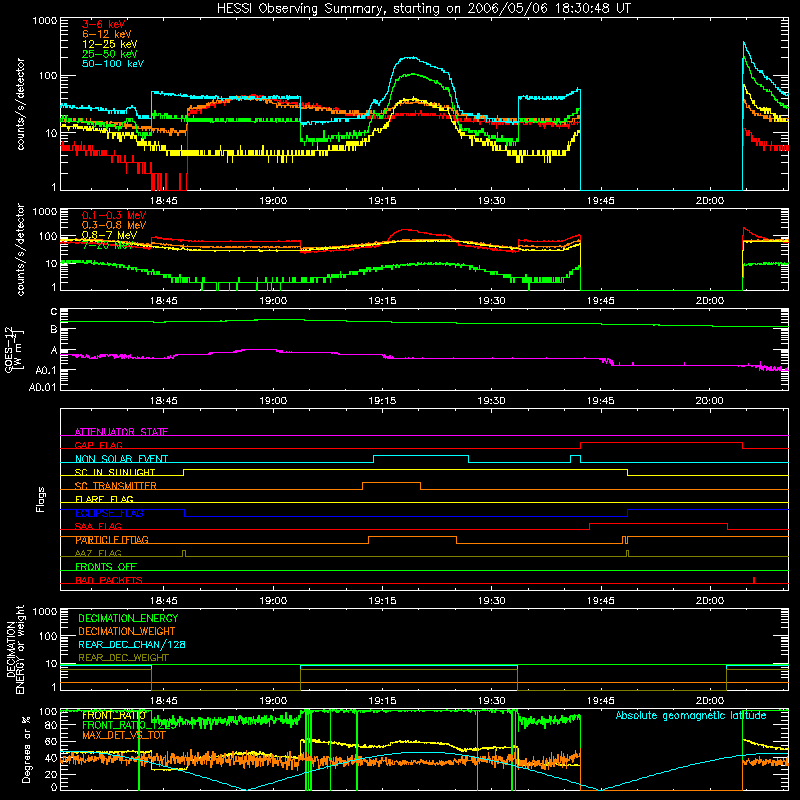
Task: Select the red 3-6 keV legend label
Action: (x=104, y=24)
